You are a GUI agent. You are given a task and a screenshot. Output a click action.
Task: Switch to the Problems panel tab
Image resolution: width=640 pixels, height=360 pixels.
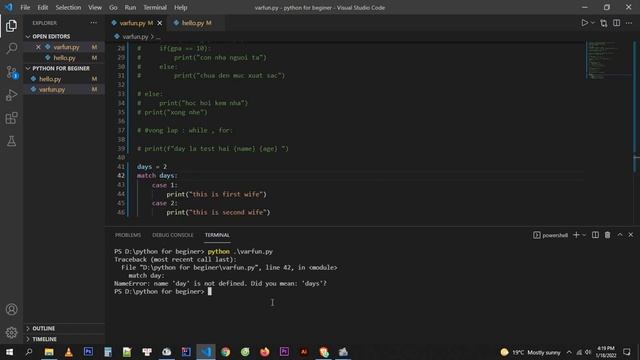128,235
